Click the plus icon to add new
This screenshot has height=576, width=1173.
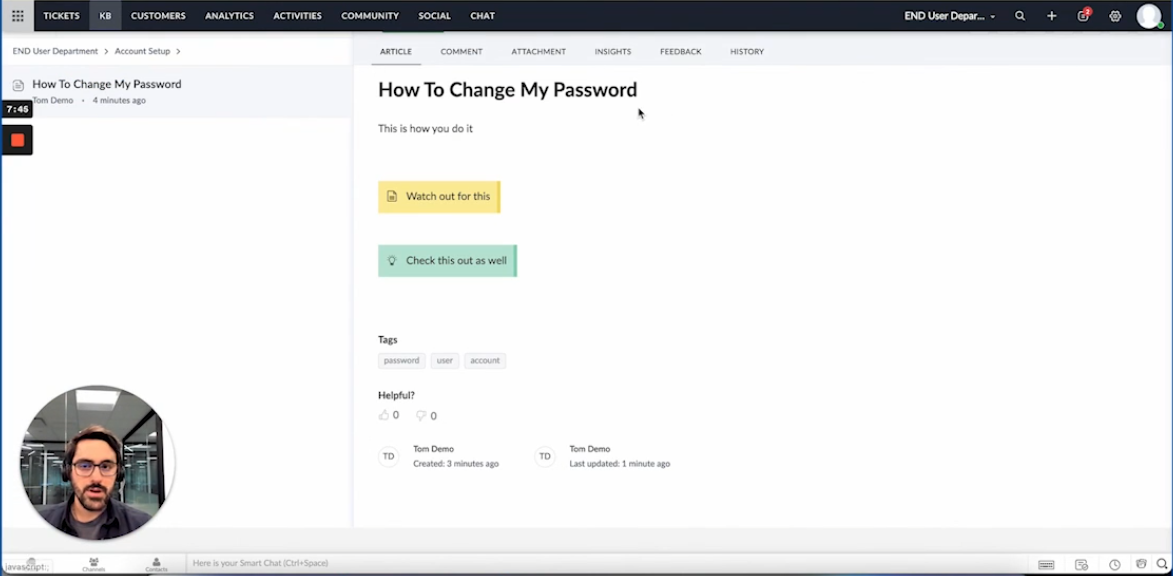click(1051, 16)
